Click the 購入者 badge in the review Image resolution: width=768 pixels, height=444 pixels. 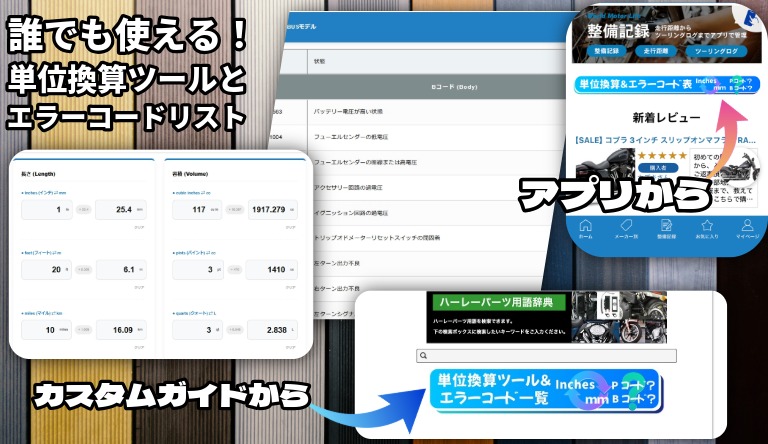tap(658, 168)
